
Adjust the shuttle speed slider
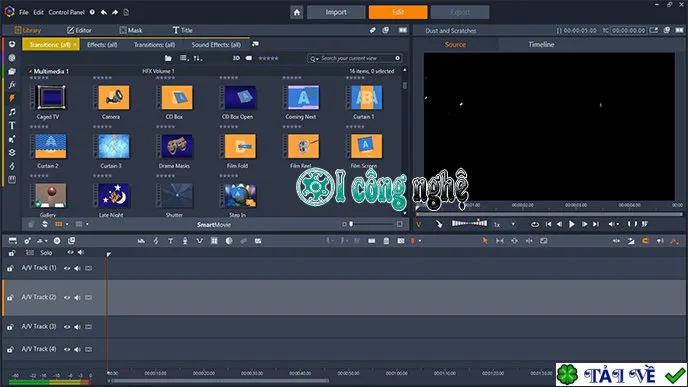click(x=469, y=223)
